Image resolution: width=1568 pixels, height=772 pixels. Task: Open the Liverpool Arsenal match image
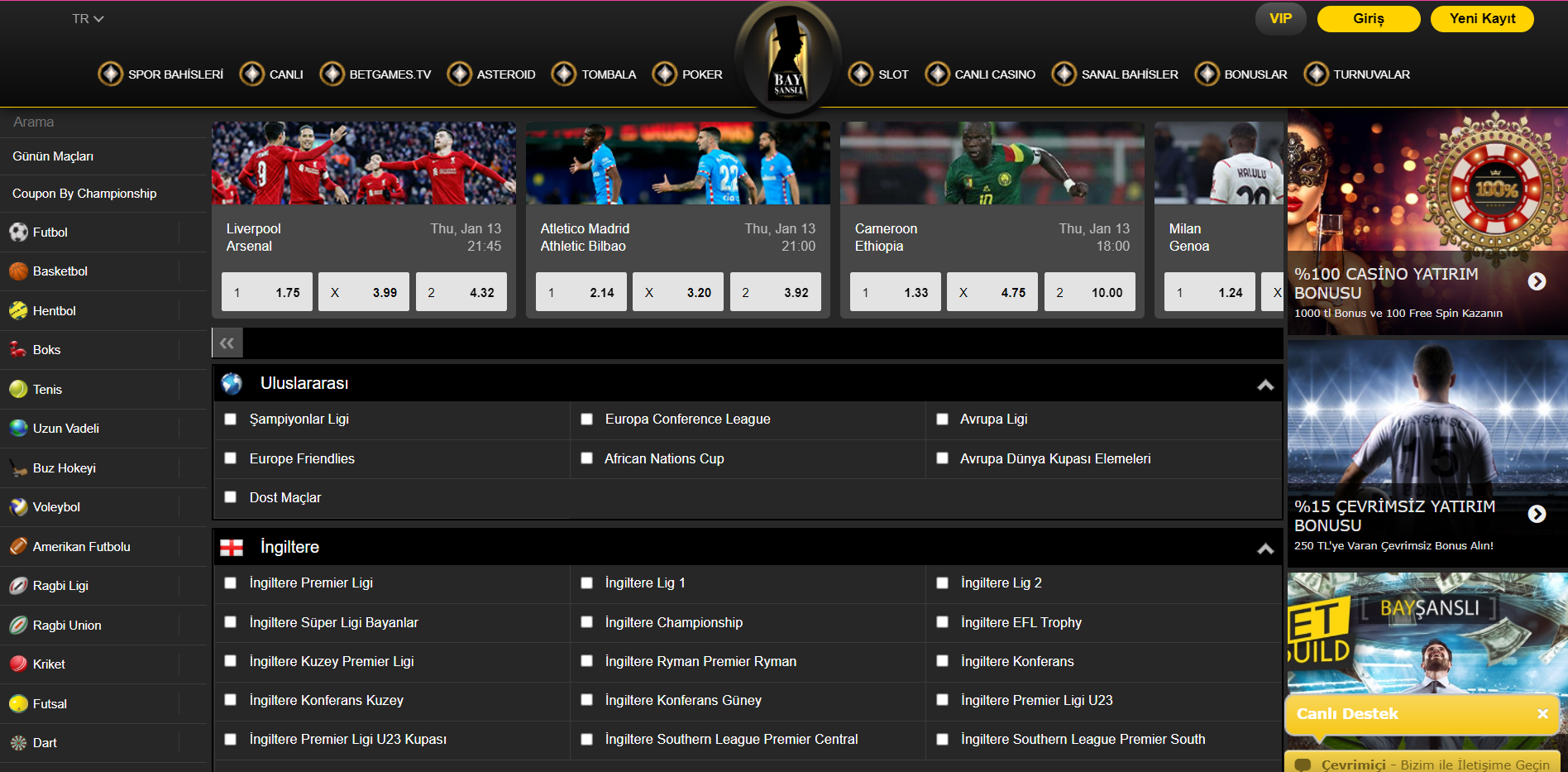(x=364, y=163)
